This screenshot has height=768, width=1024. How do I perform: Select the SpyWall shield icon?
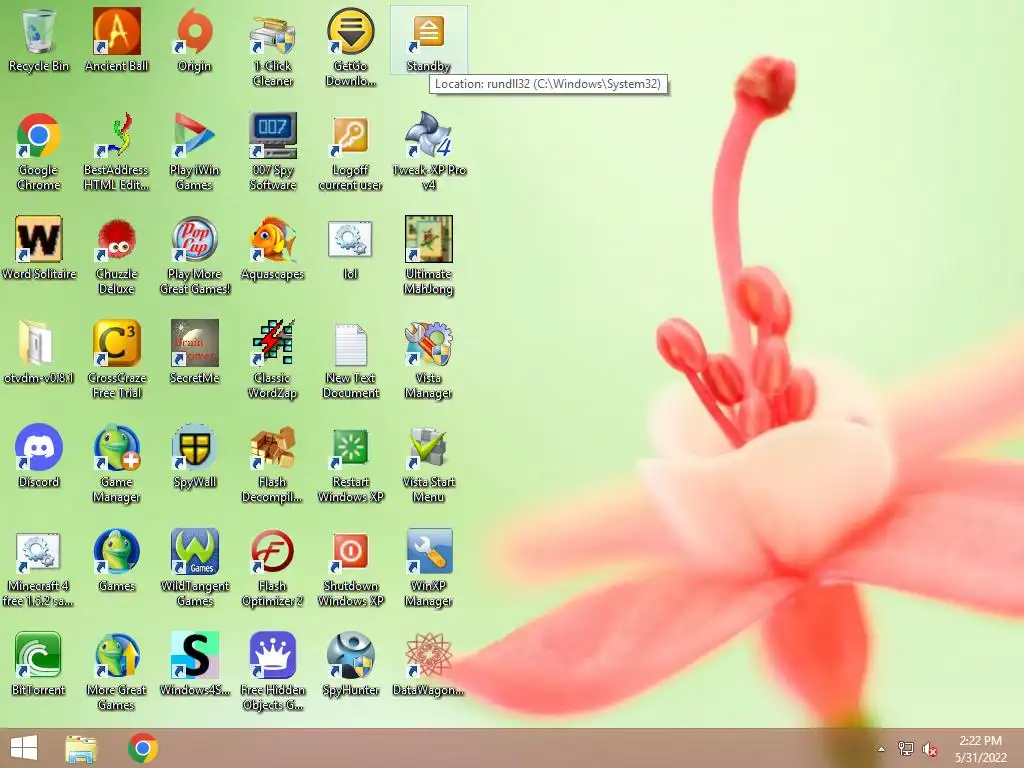coord(194,447)
